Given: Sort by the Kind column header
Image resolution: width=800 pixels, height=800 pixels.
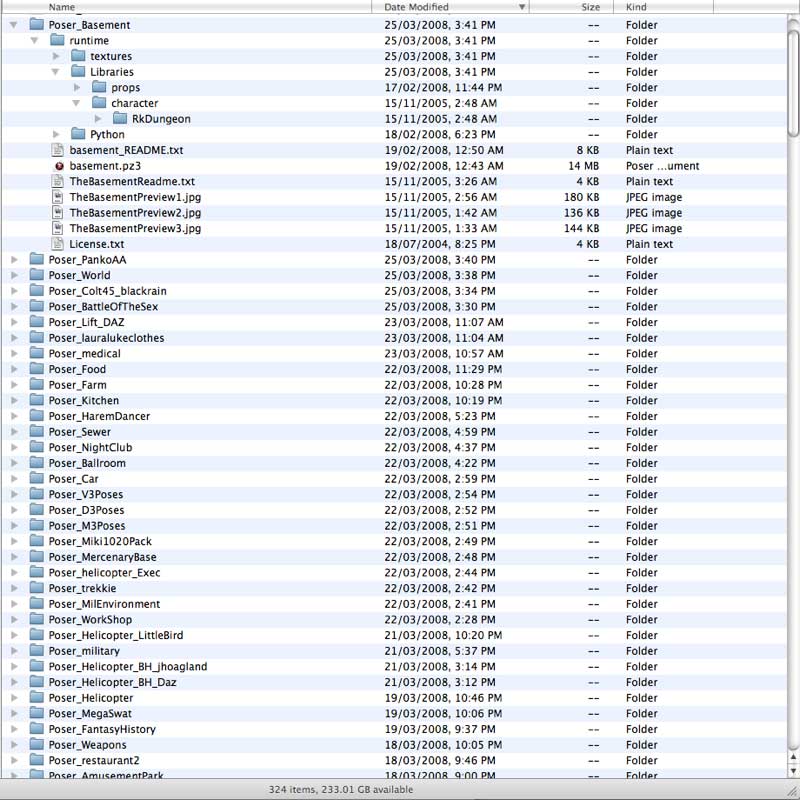Looking at the screenshot, I should 663,7.
